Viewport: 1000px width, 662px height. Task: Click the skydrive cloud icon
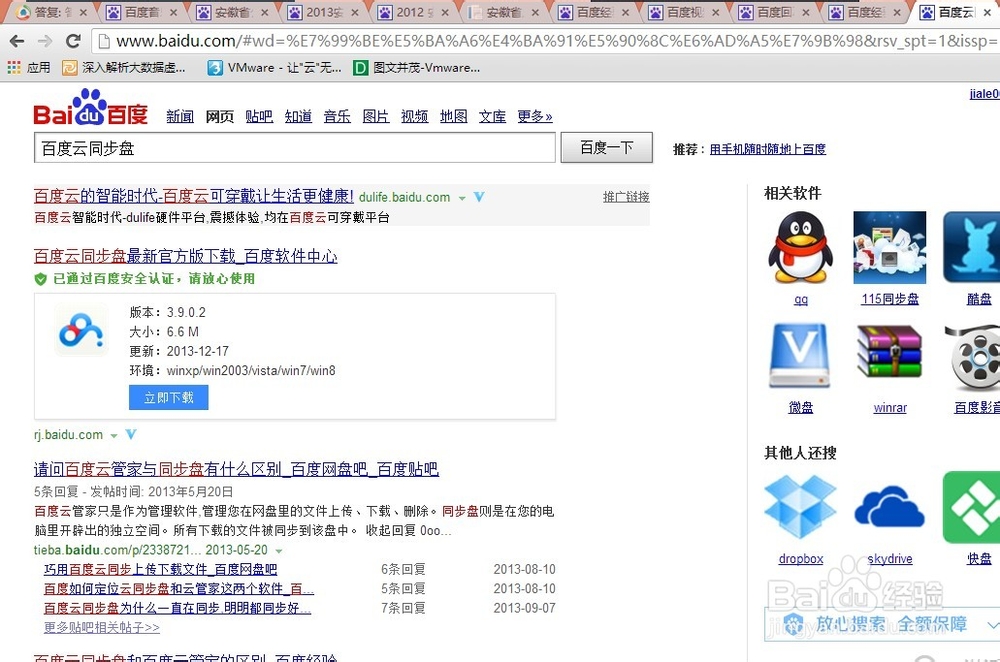[x=890, y=506]
